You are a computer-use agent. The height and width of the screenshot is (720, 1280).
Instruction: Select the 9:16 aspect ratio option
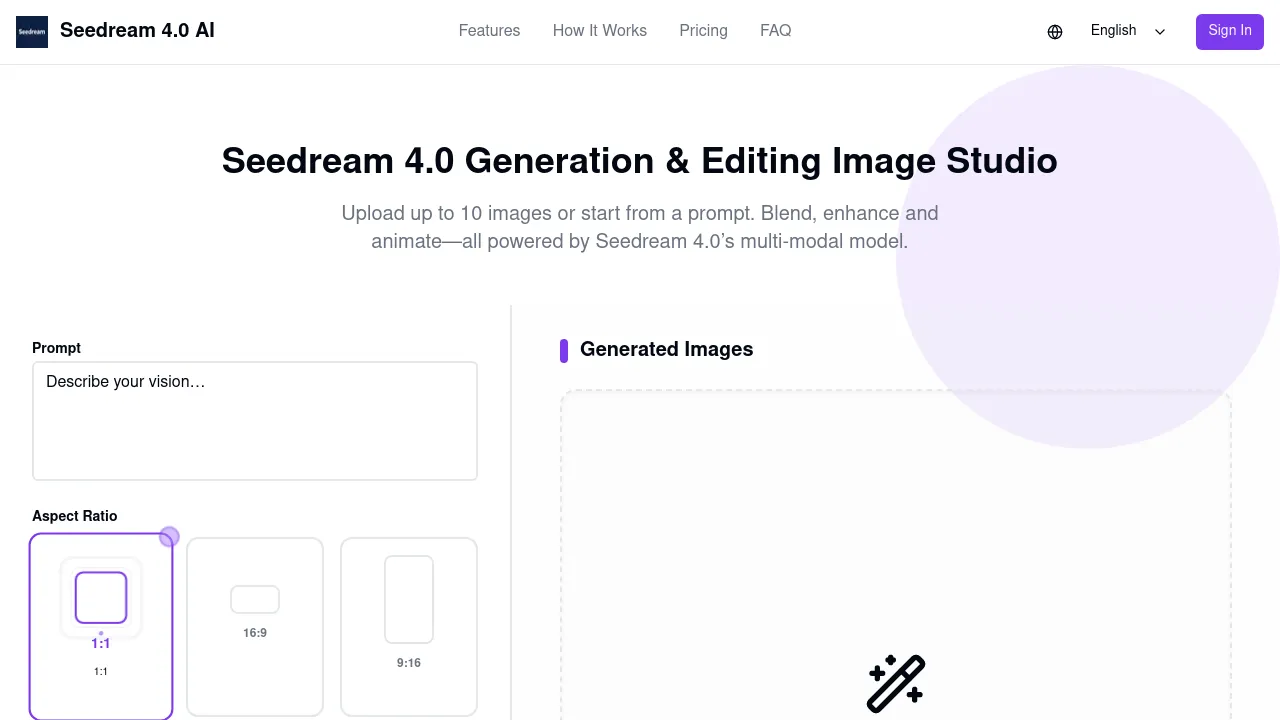[409, 627]
